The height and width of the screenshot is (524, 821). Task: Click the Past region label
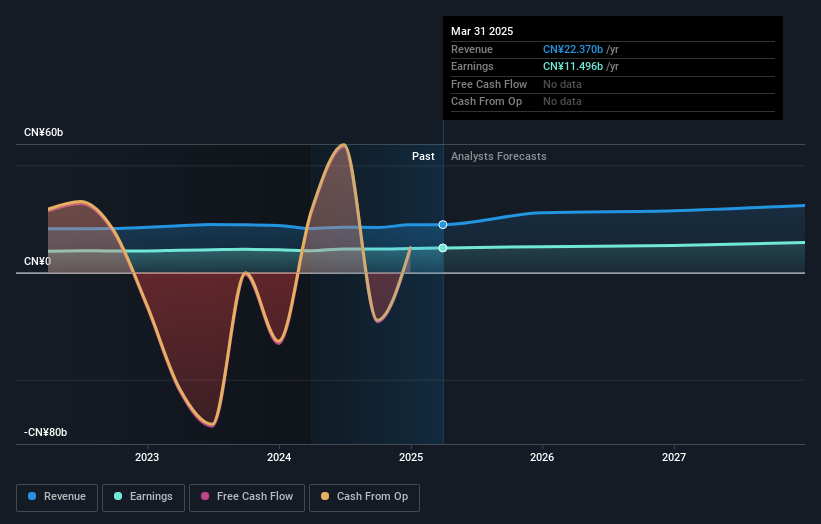pos(423,156)
